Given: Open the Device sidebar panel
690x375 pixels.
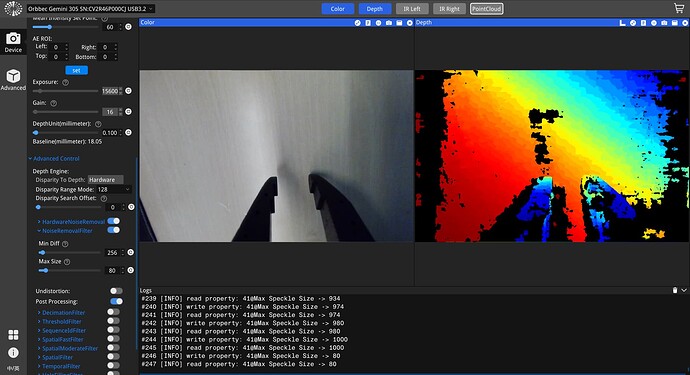Looking at the screenshot, I should (x=13, y=42).
